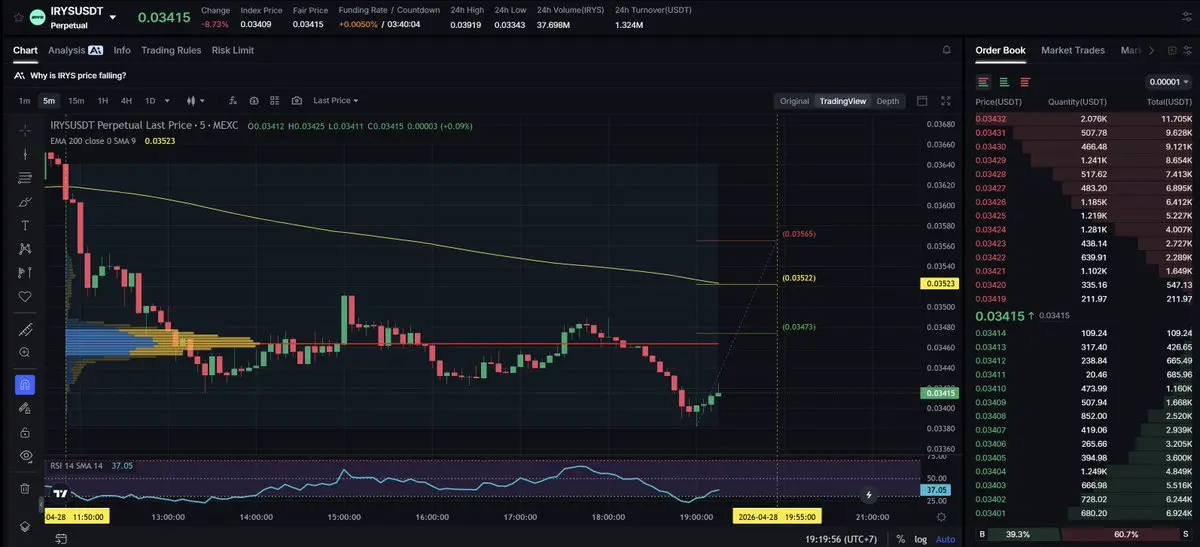Open the Chart tab
The image size is (1200, 547).
(x=25, y=50)
